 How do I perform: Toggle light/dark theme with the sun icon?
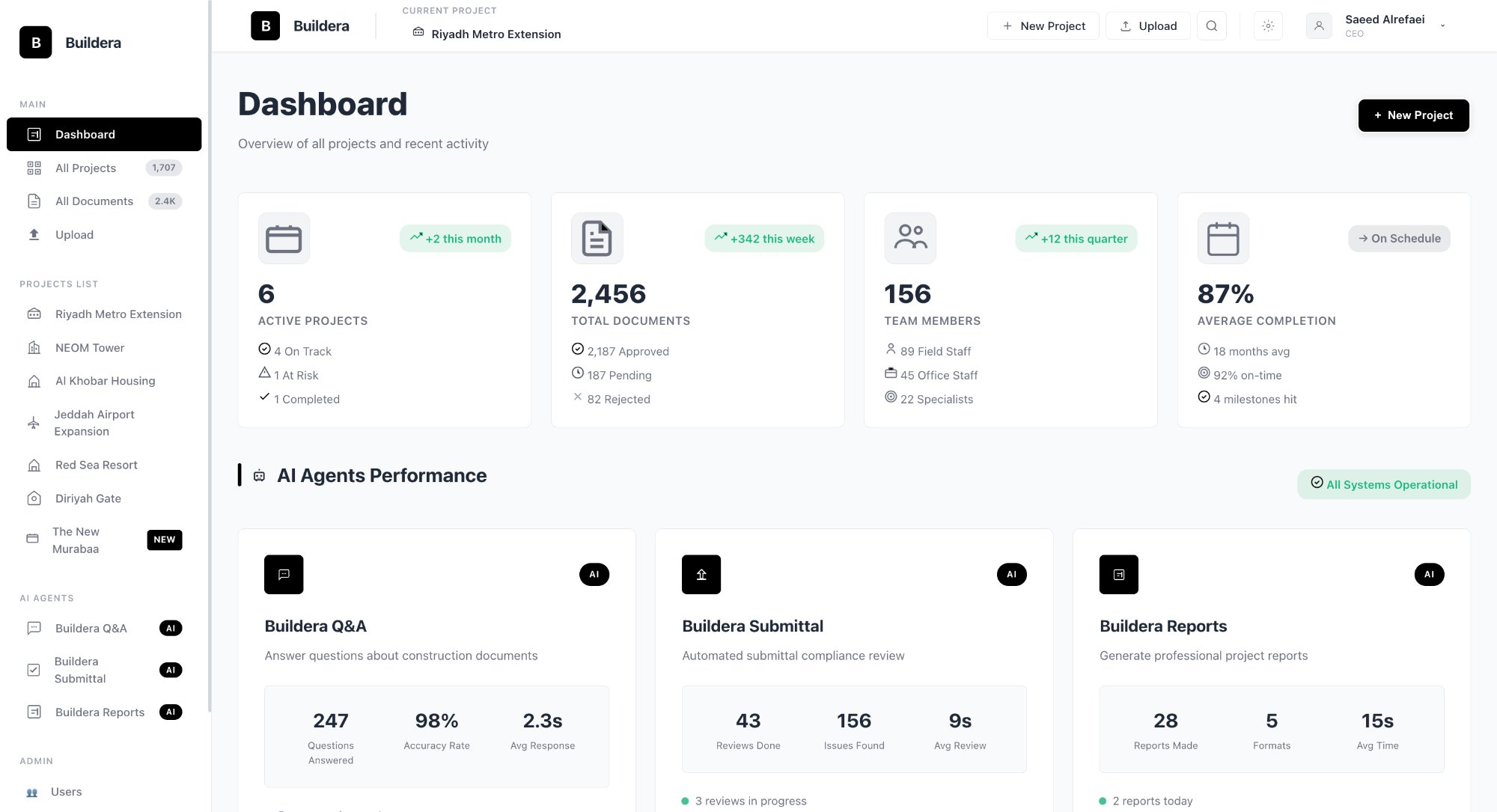pyautogui.click(x=1268, y=25)
